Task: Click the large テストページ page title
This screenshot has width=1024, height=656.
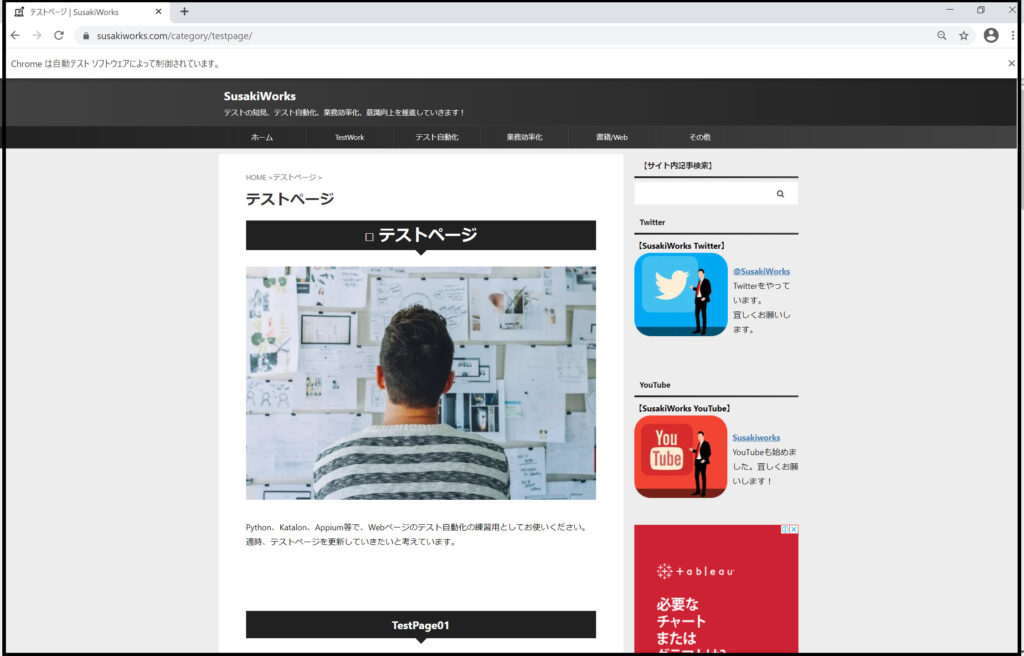Action: tap(290, 199)
